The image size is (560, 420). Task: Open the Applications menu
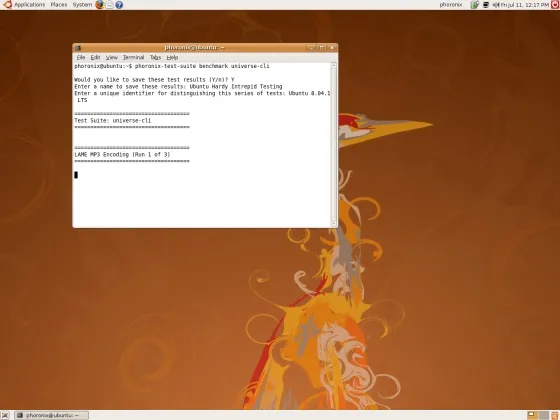[29, 5]
